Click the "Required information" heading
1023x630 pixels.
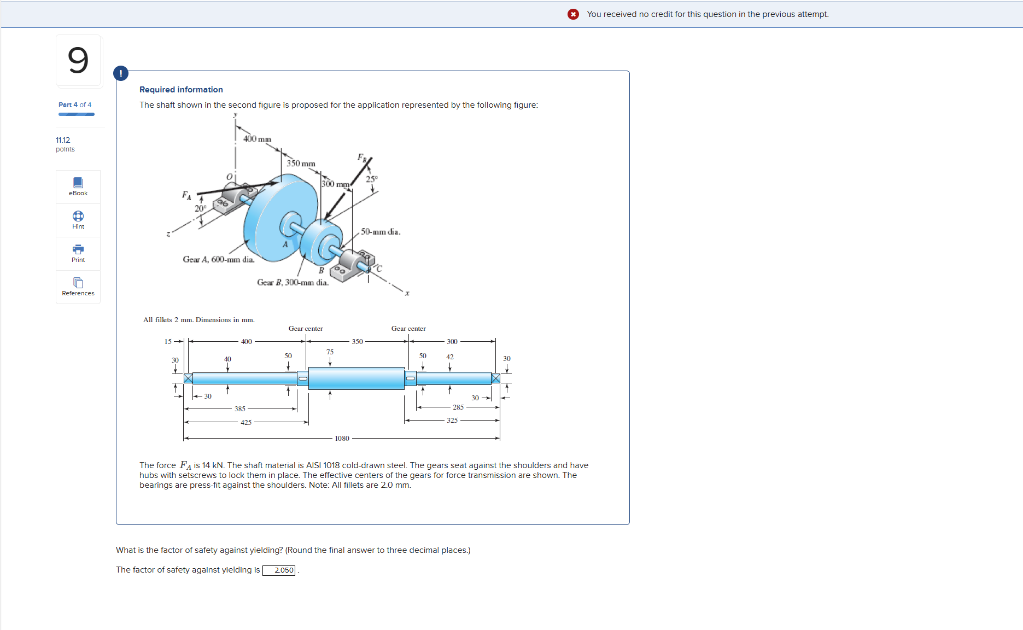click(x=181, y=89)
